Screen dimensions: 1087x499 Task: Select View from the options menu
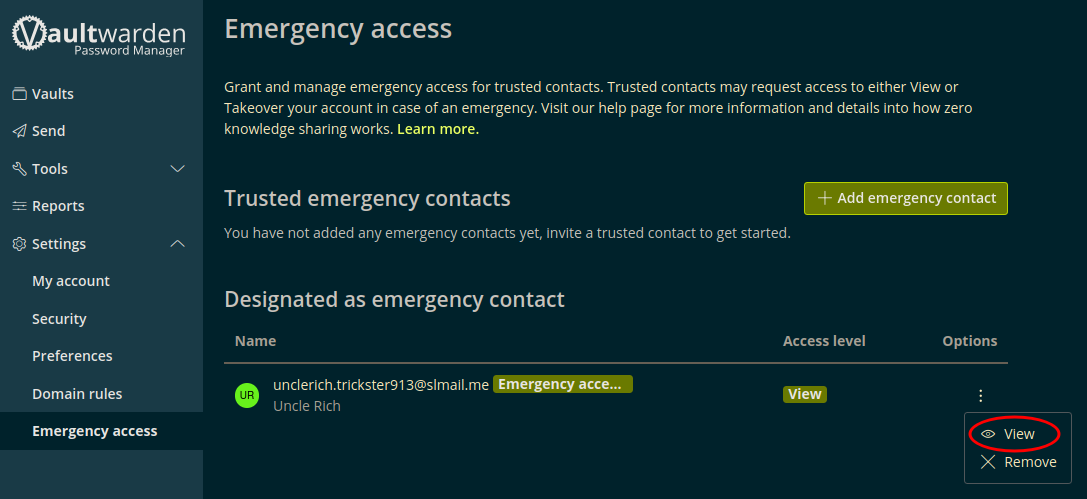(1017, 434)
